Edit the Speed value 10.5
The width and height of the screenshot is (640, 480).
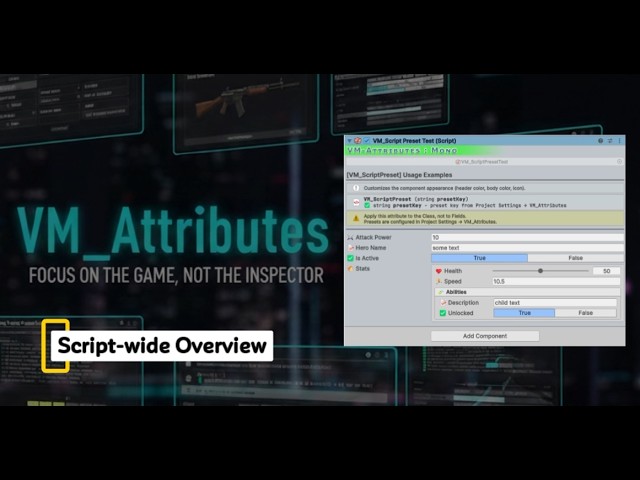(556, 281)
